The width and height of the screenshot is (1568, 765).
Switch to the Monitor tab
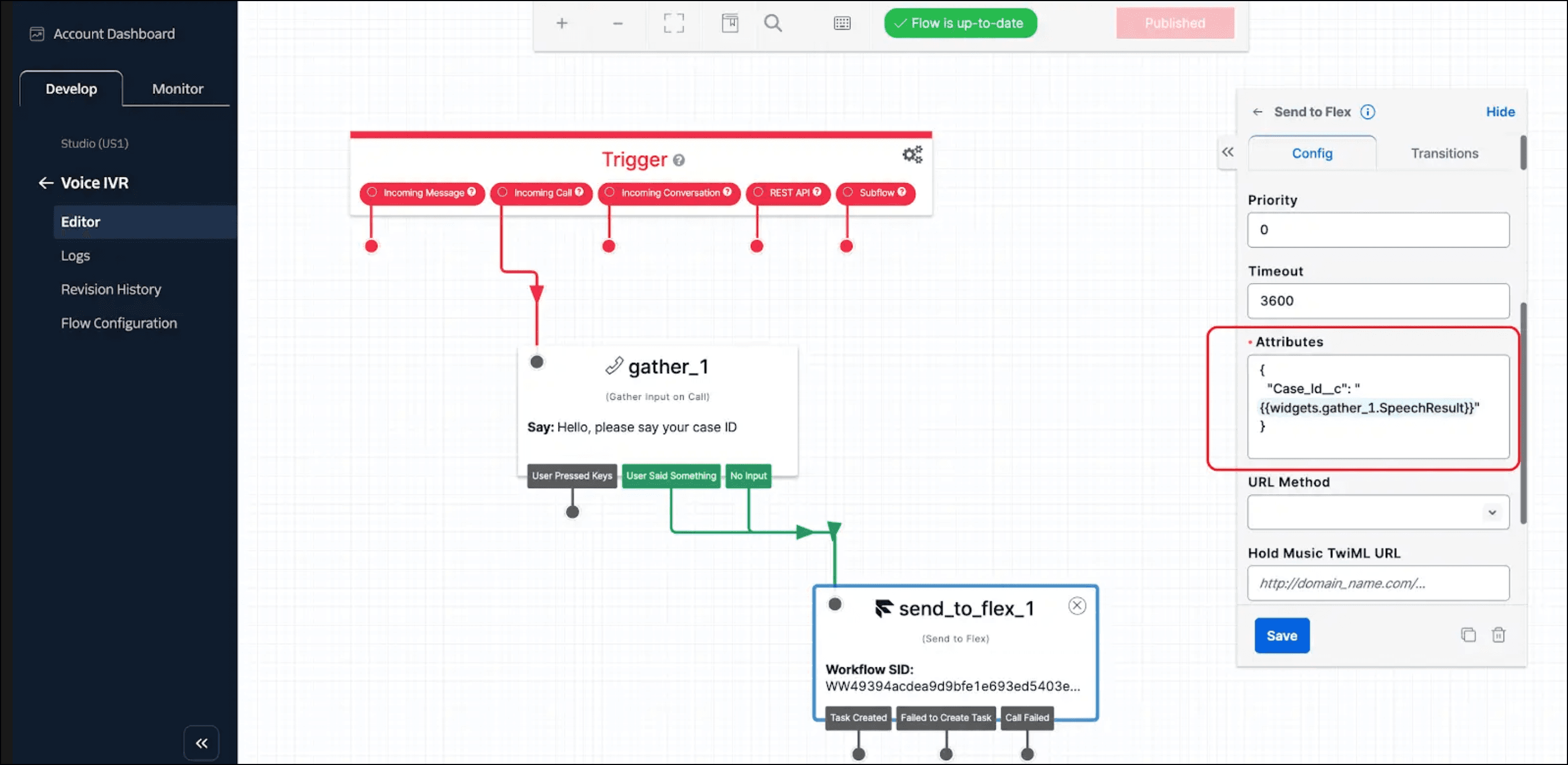(x=177, y=89)
